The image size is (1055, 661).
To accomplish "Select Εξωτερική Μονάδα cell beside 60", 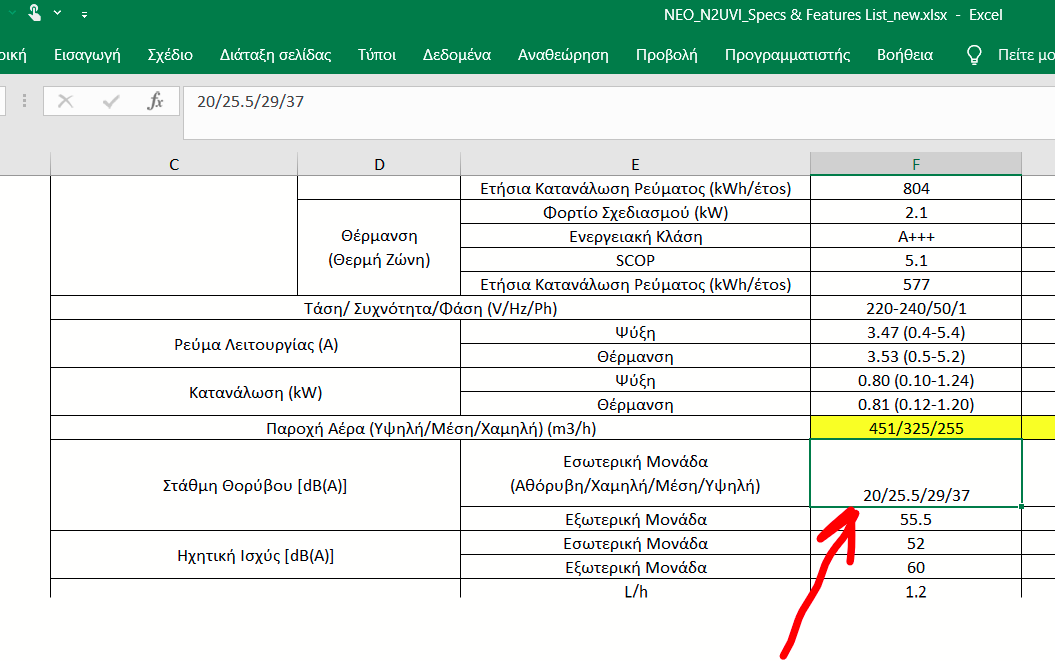I will tap(635, 567).
